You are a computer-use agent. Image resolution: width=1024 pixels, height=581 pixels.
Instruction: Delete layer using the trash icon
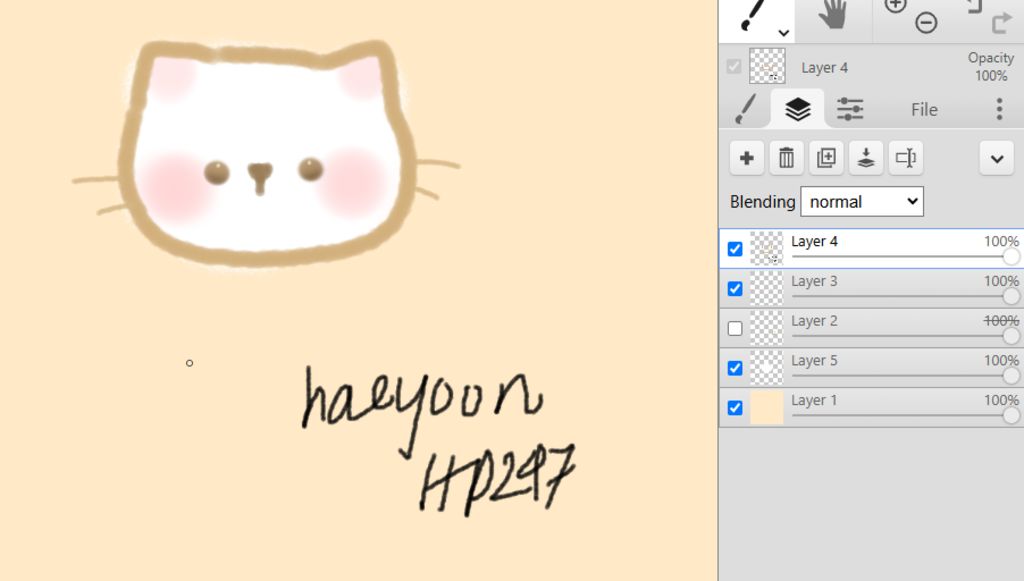click(x=786, y=158)
